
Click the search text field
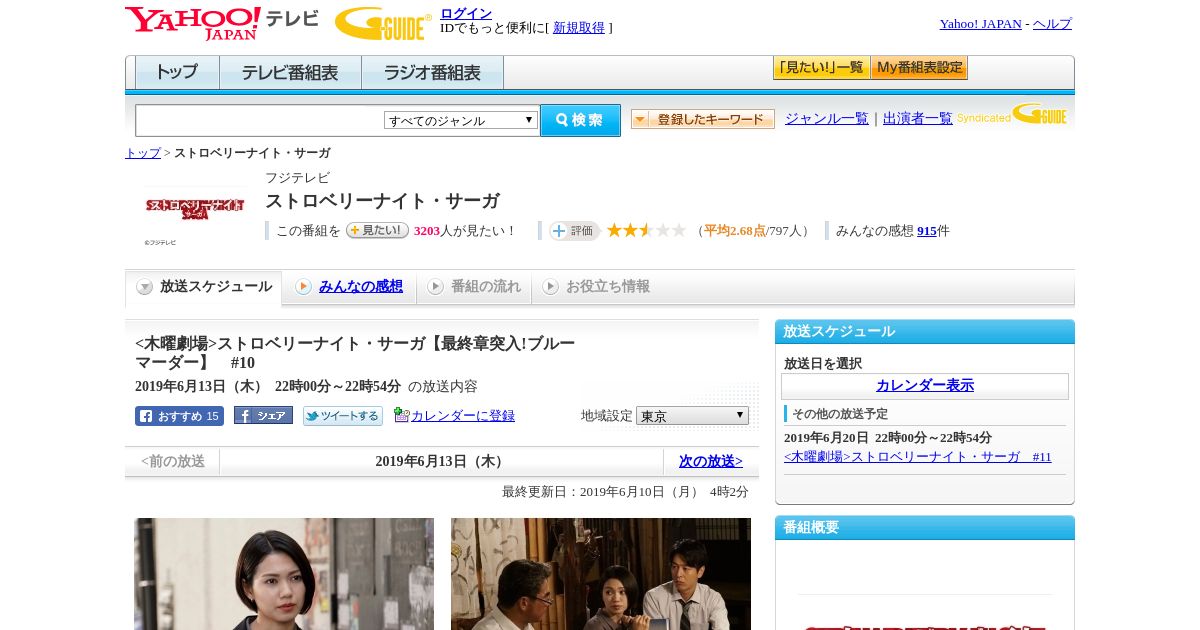click(260, 120)
